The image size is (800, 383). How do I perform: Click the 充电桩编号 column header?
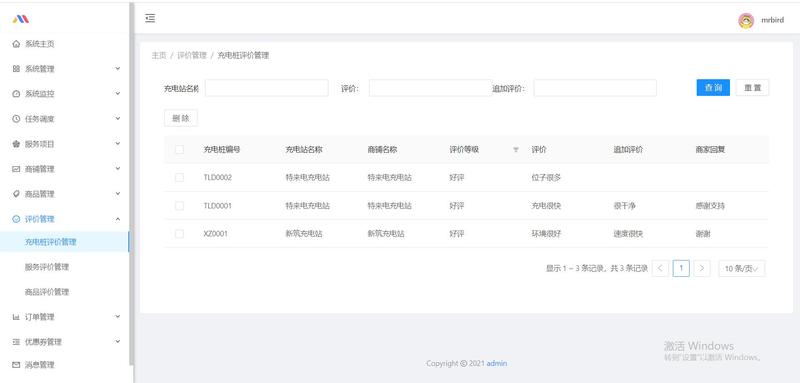222,149
